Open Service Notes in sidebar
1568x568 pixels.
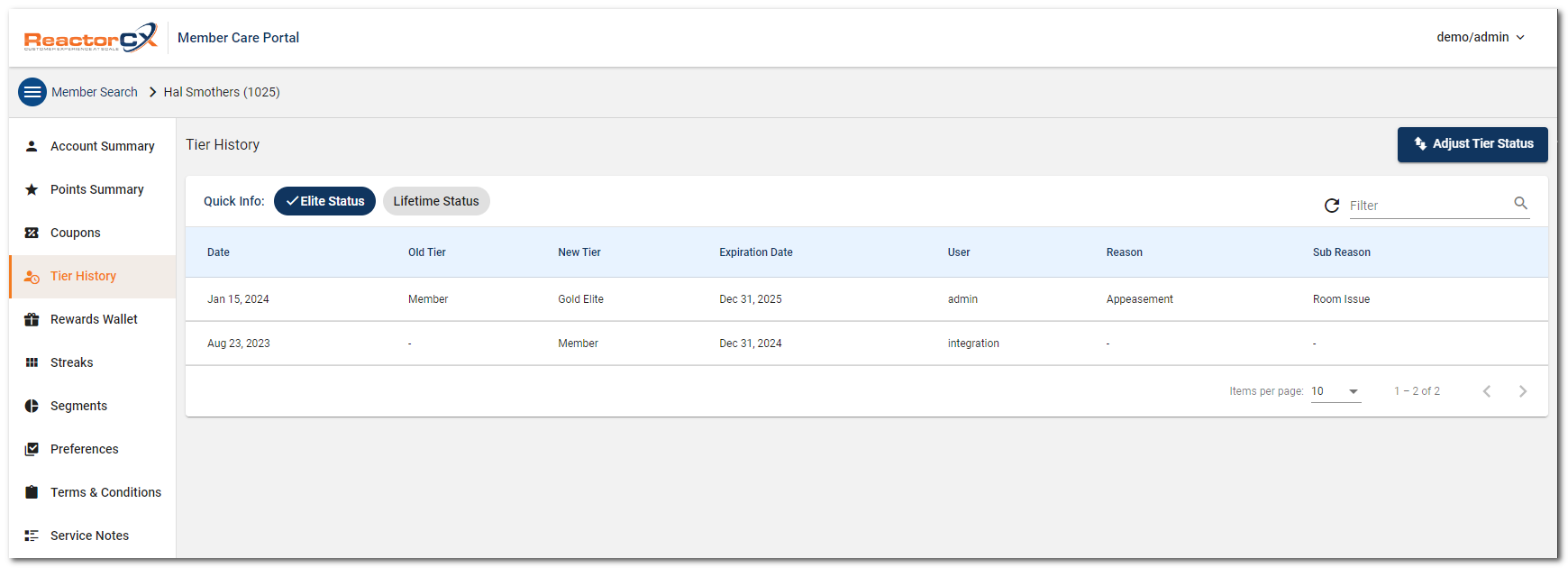pos(89,536)
